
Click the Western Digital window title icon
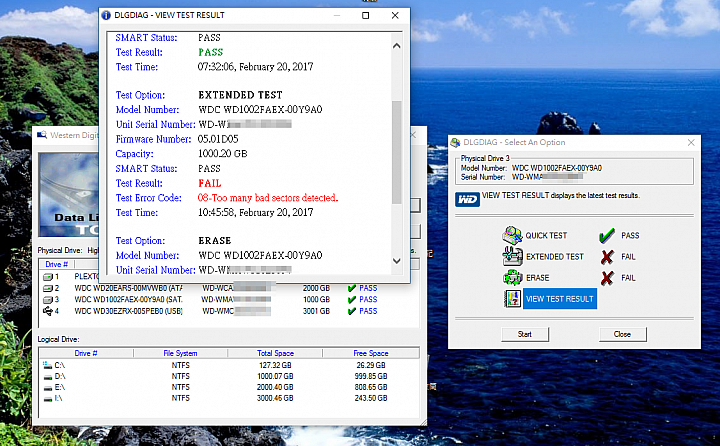[42, 135]
